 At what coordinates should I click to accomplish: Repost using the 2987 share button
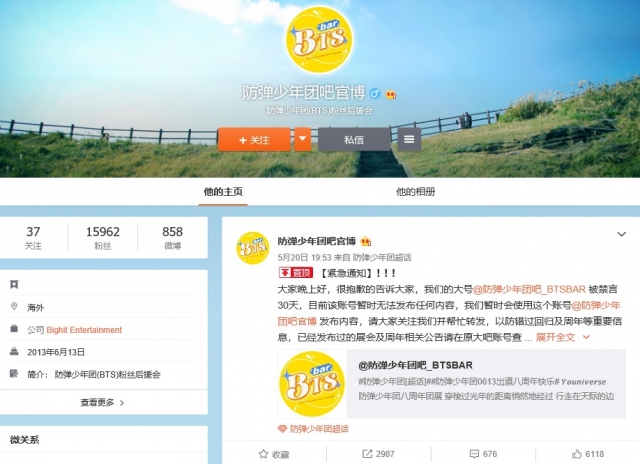tap(378, 454)
